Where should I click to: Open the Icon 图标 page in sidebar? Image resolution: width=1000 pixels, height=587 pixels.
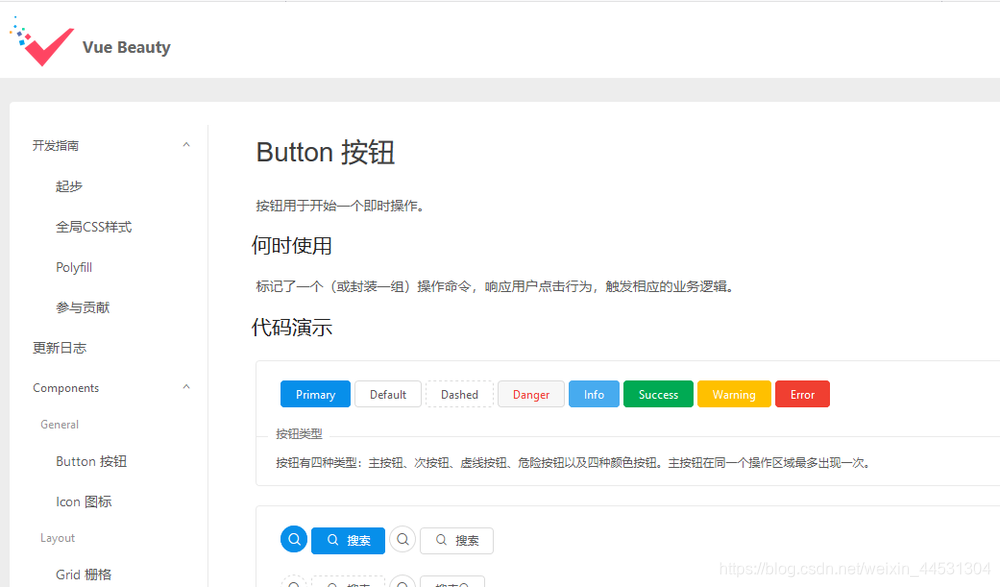pos(85,501)
